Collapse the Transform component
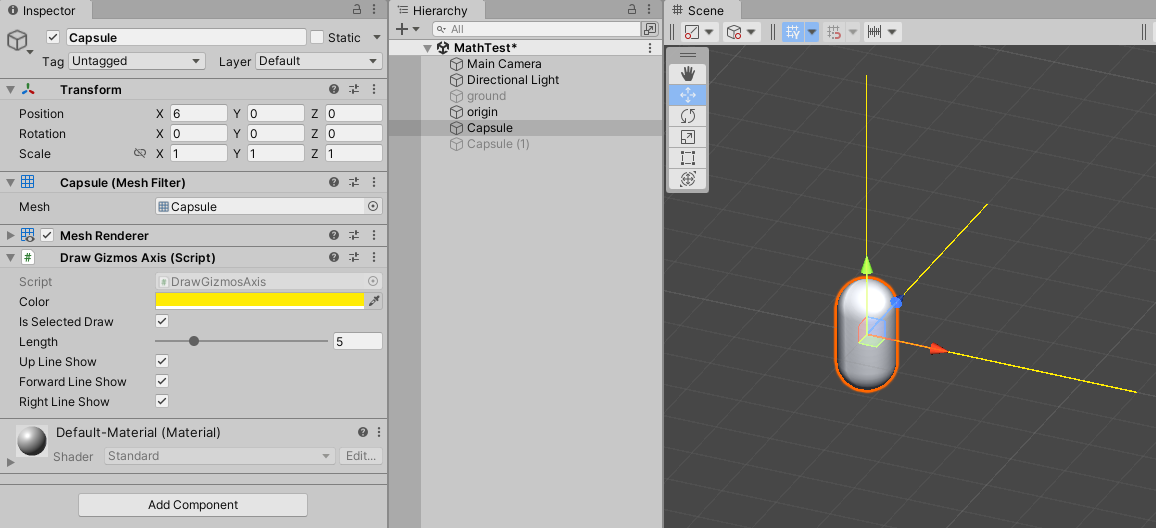Viewport: 1156px width, 528px height. 10,89
